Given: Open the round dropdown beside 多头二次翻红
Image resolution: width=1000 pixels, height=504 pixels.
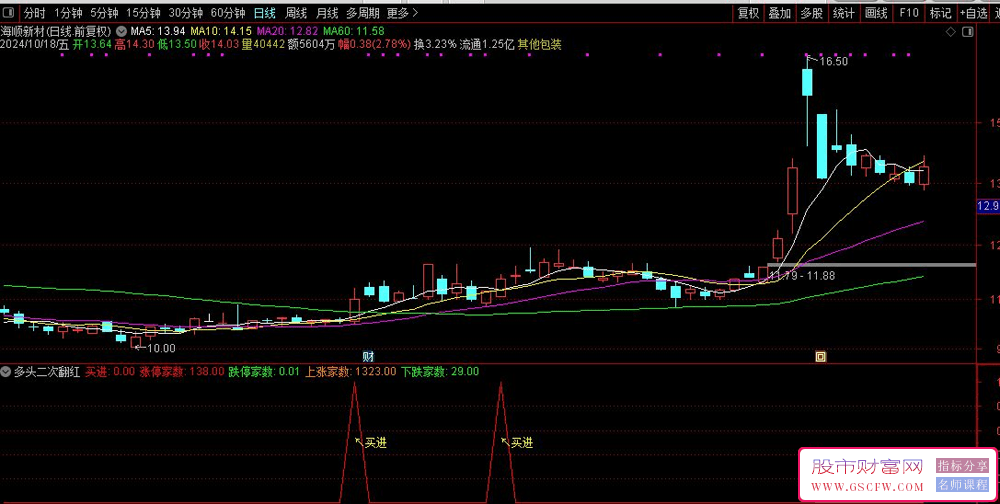Looking at the screenshot, I should 6,372.
